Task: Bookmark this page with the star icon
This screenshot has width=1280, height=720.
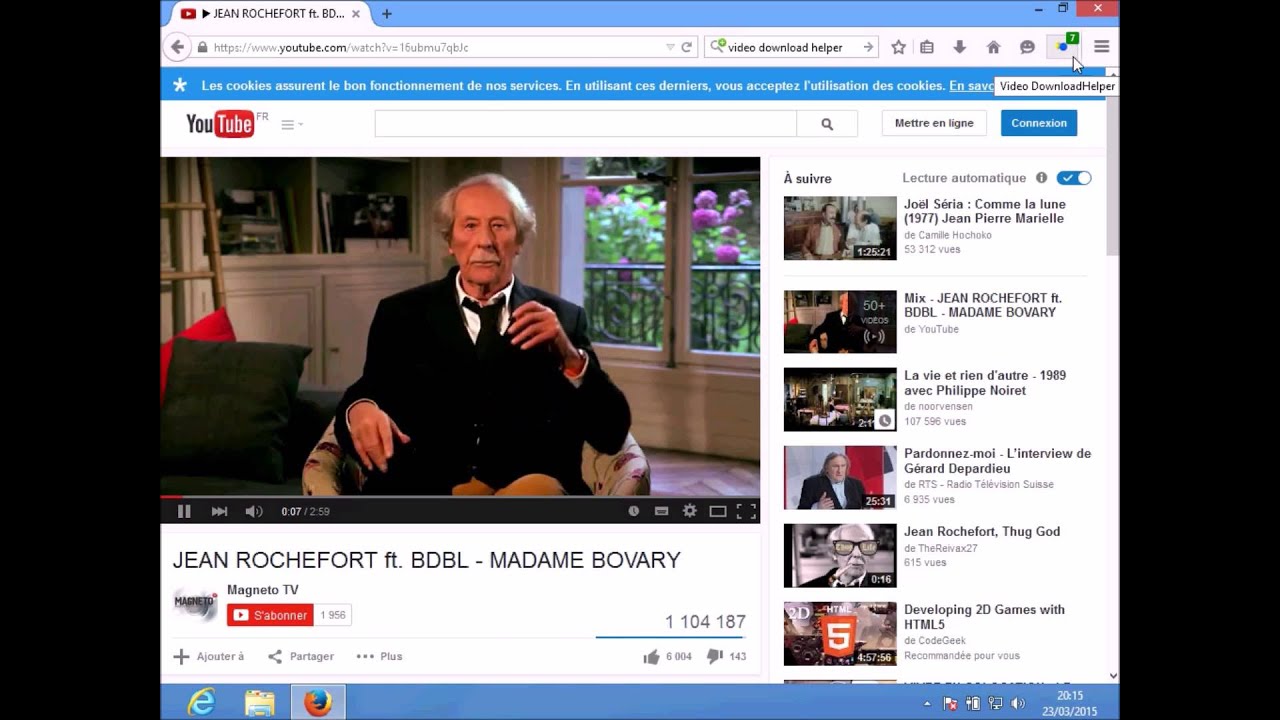Action: click(x=898, y=47)
